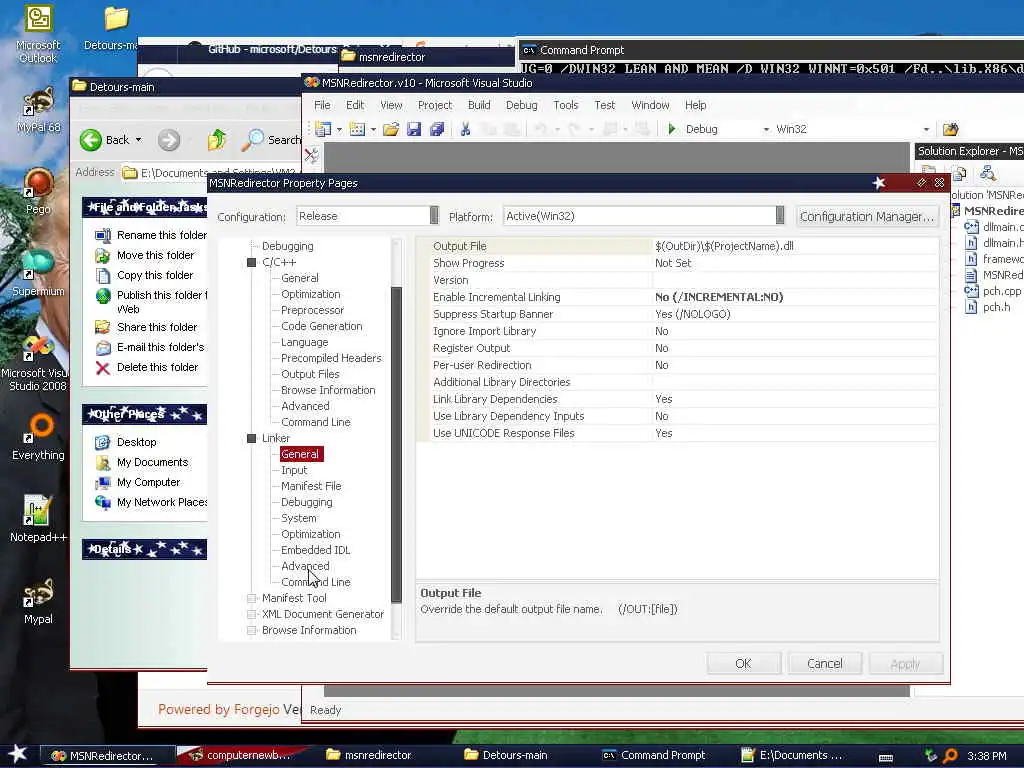This screenshot has height=768, width=1024.
Task: Switch to Command Prompt taskbar button
Action: [653, 755]
